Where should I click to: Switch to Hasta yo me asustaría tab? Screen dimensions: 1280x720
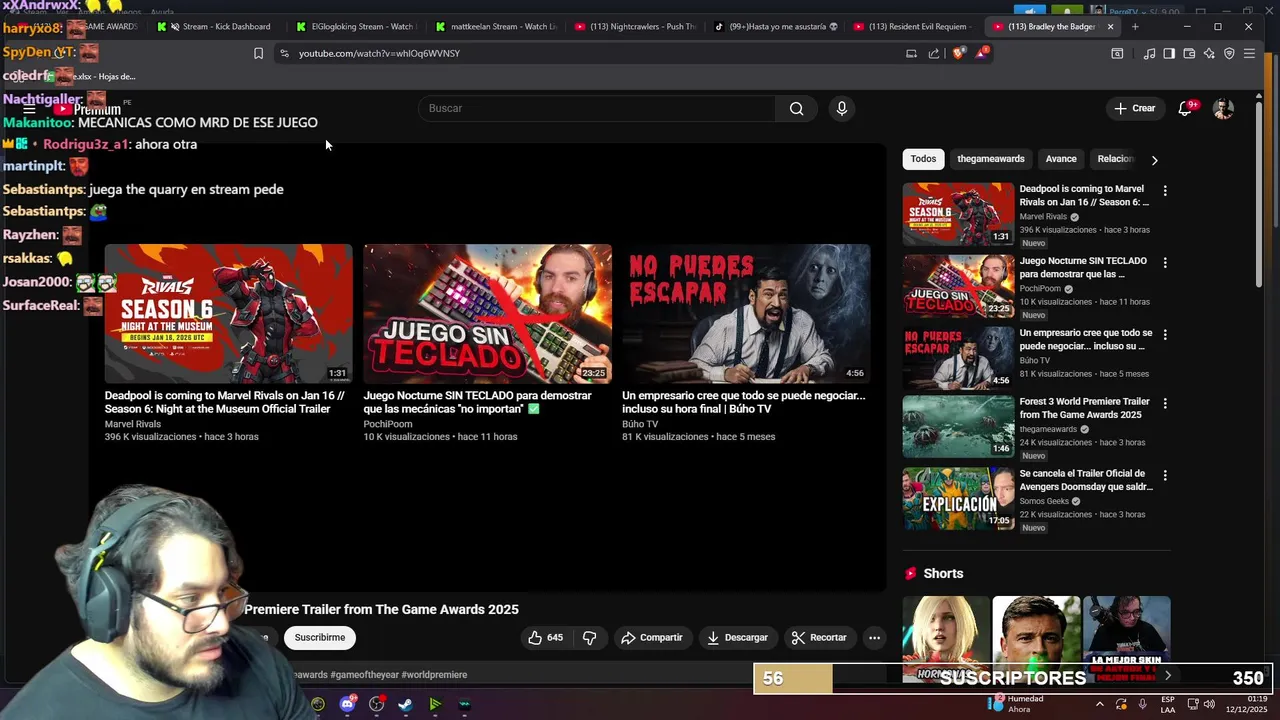775,26
